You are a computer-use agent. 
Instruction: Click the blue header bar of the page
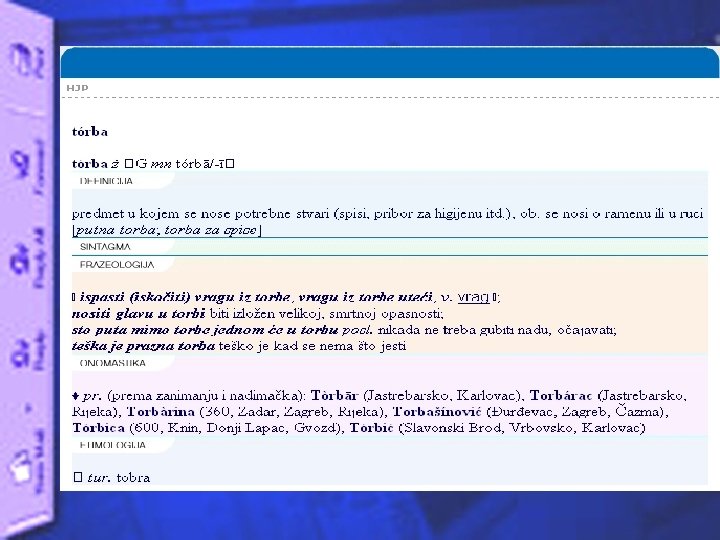coord(389,62)
